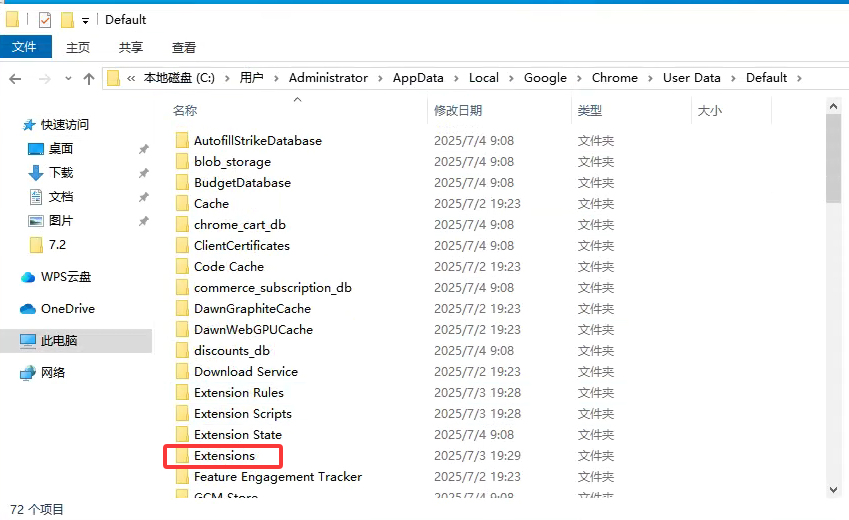This screenshot has height=520, width=849.
Task: Expand the hidden breadcrumb path chevron «
Action: (131, 78)
